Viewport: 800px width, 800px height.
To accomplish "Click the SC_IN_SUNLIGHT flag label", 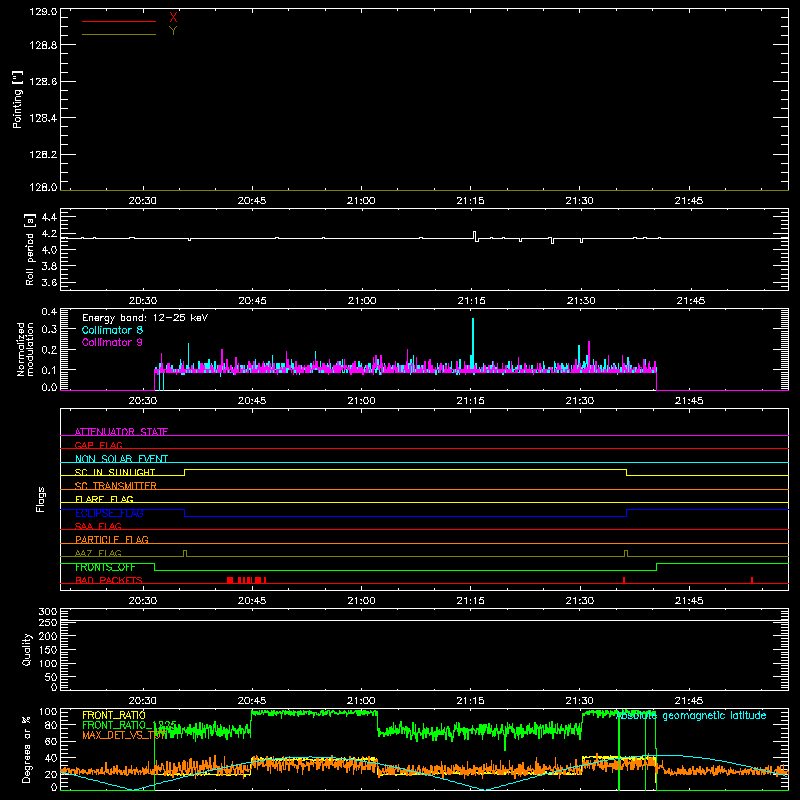I will (115, 472).
